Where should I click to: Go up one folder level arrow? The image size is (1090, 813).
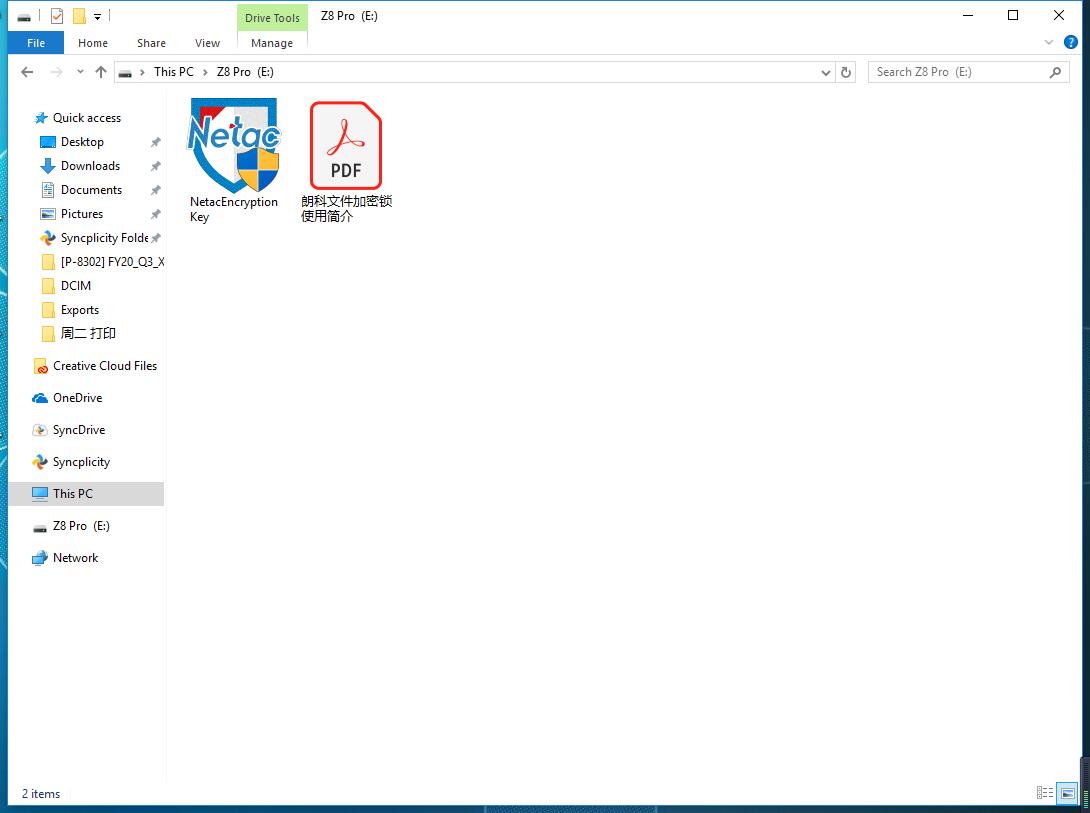[101, 72]
